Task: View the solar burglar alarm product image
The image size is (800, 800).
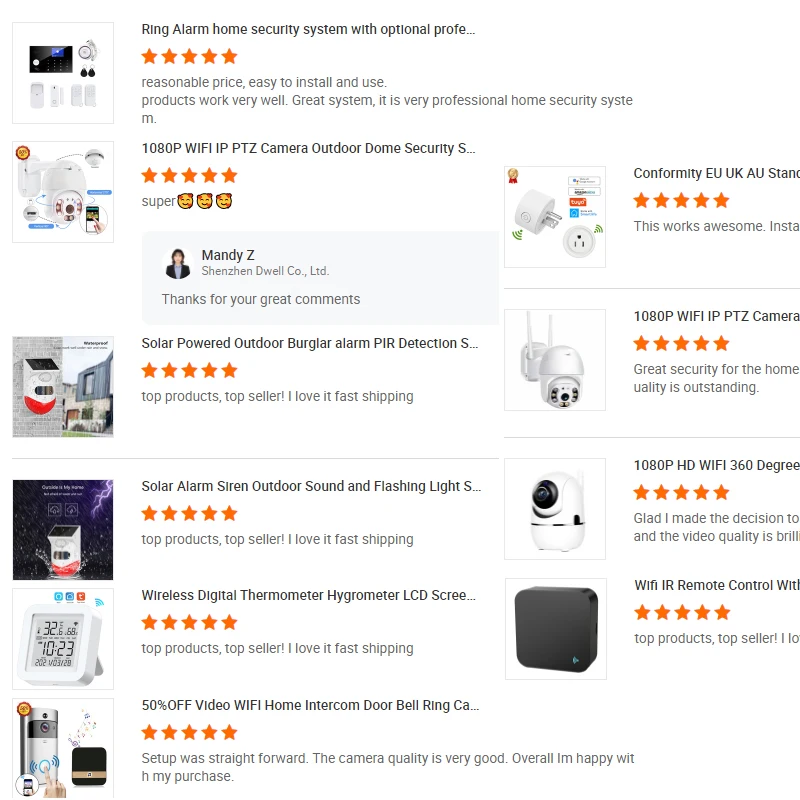Action: point(63,387)
